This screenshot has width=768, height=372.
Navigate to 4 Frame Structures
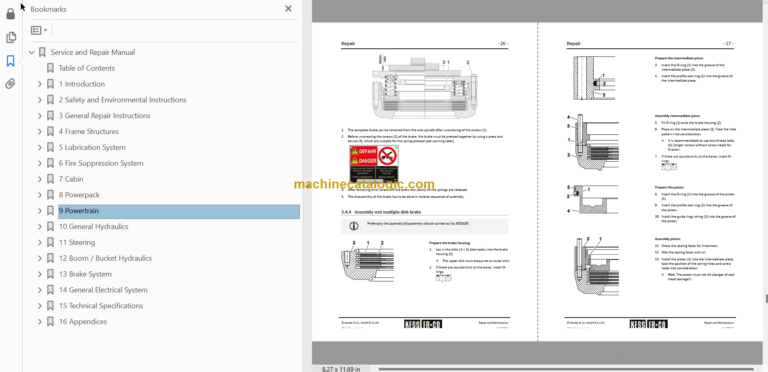point(89,132)
